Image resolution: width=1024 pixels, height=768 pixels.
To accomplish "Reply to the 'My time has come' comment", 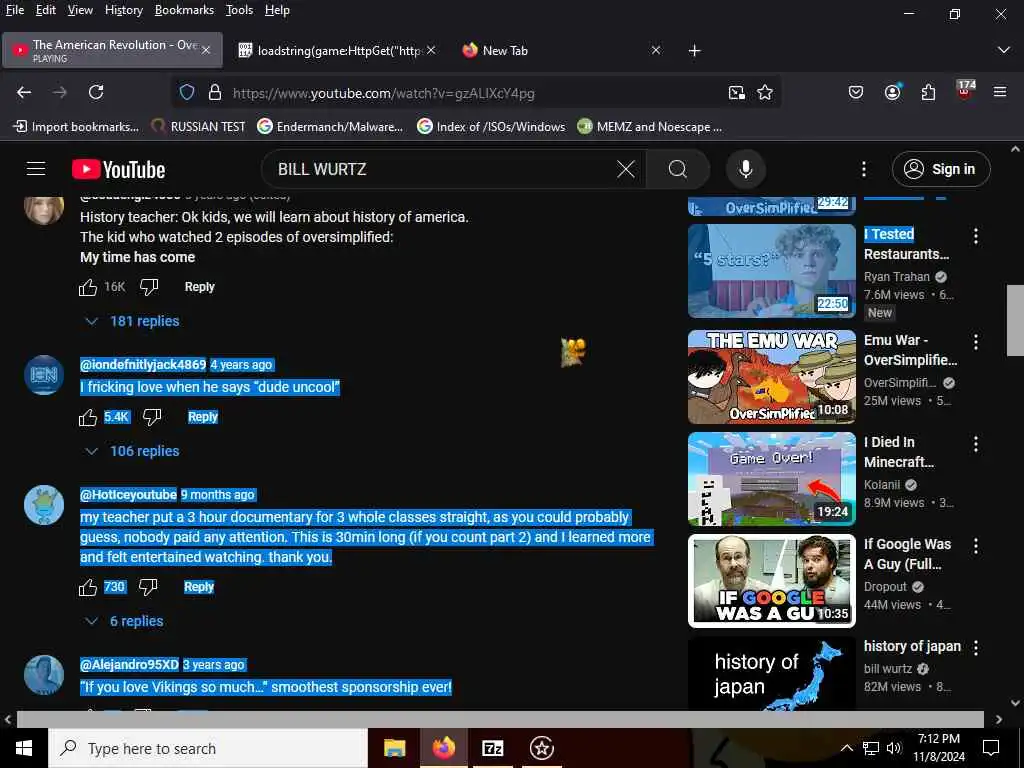I will [199, 287].
